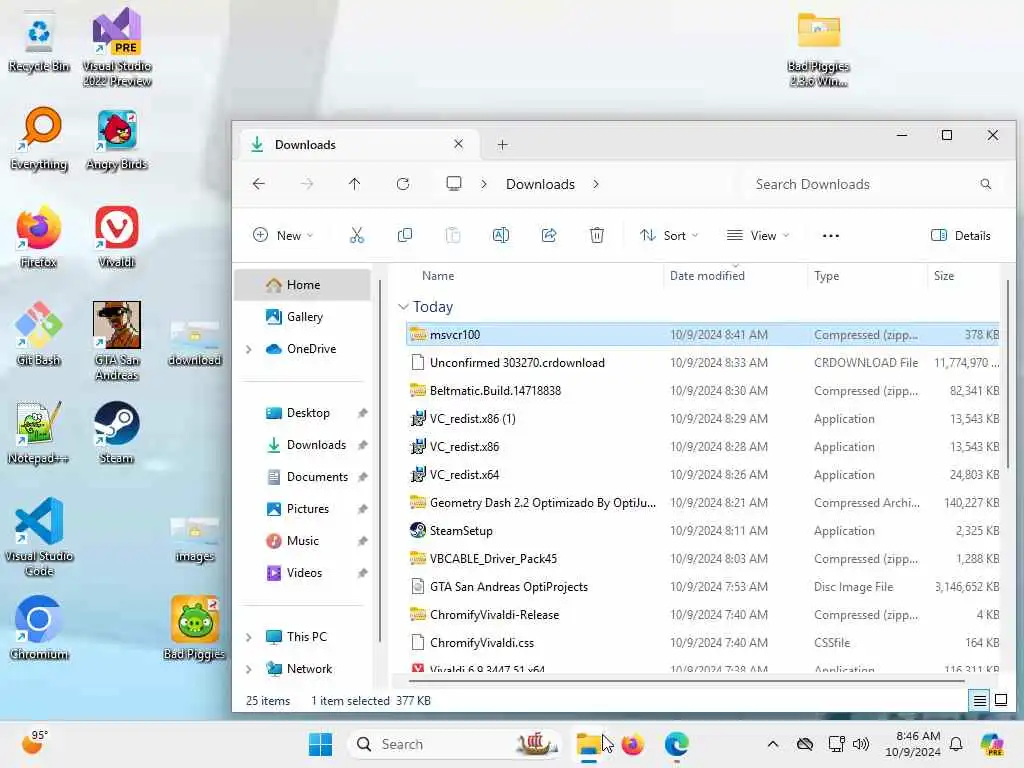Select the Downloads tab
Image resolution: width=1024 pixels, height=768 pixels.
[358, 144]
